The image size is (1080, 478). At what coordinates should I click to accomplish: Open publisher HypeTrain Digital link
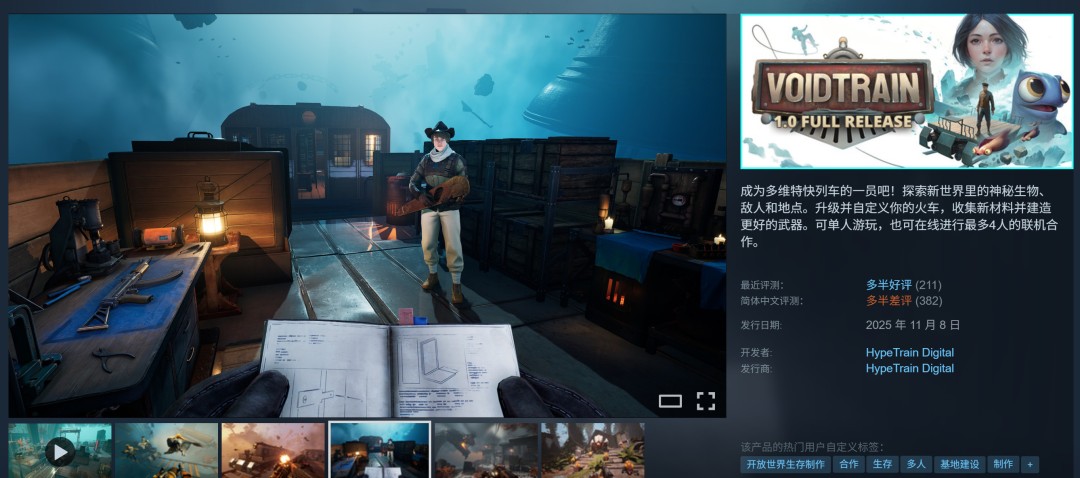(909, 368)
